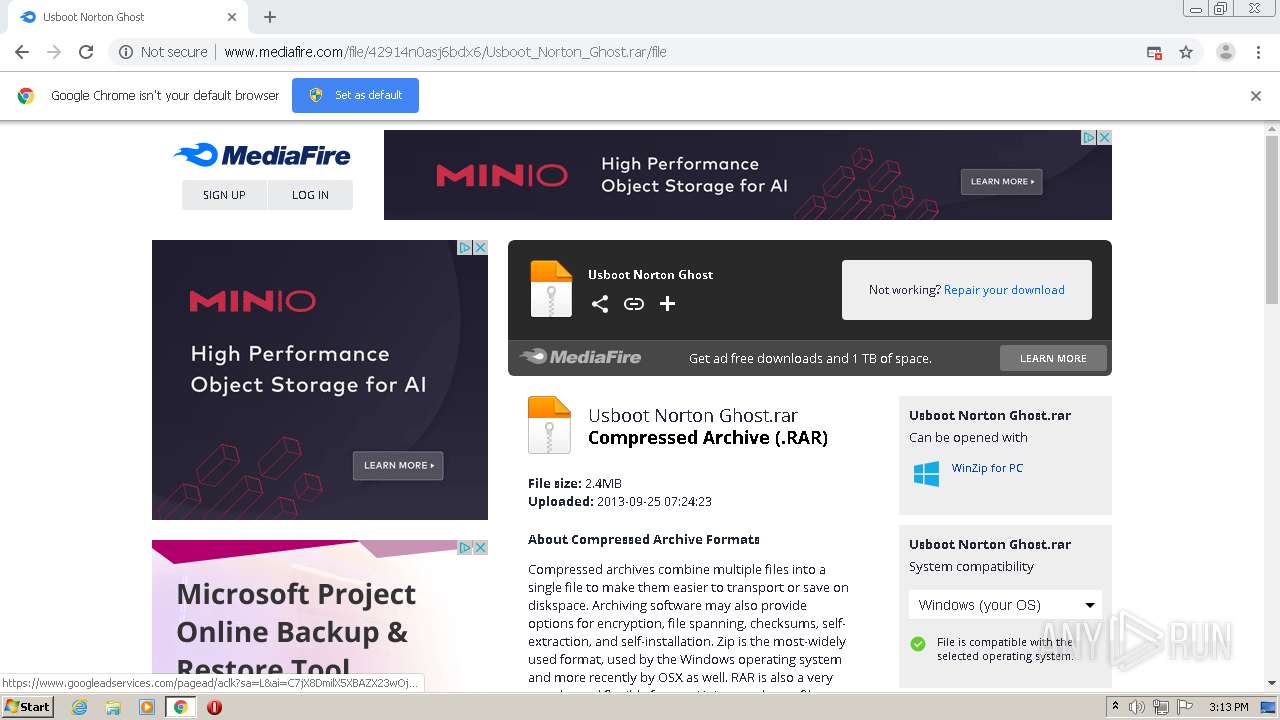Click the Set as default button
This screenshot has height=720, width=1280.
point(355,95)
